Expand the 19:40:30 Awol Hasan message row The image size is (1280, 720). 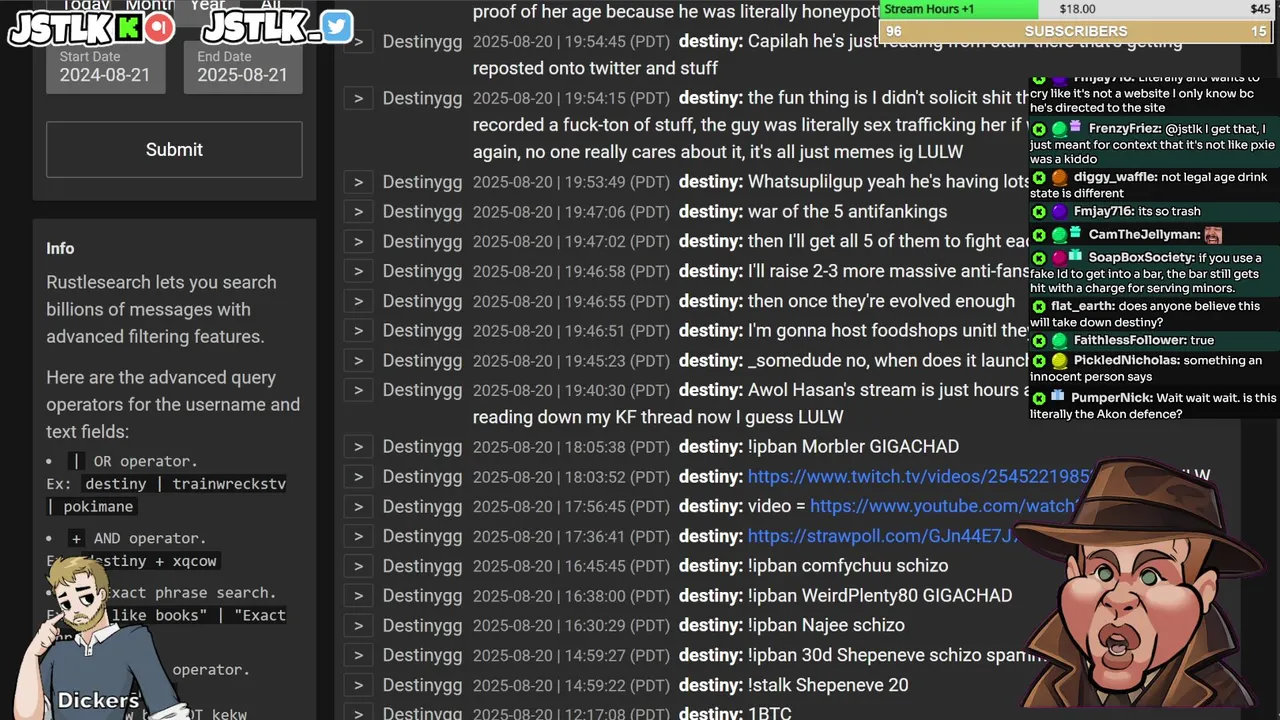(358, 390)
